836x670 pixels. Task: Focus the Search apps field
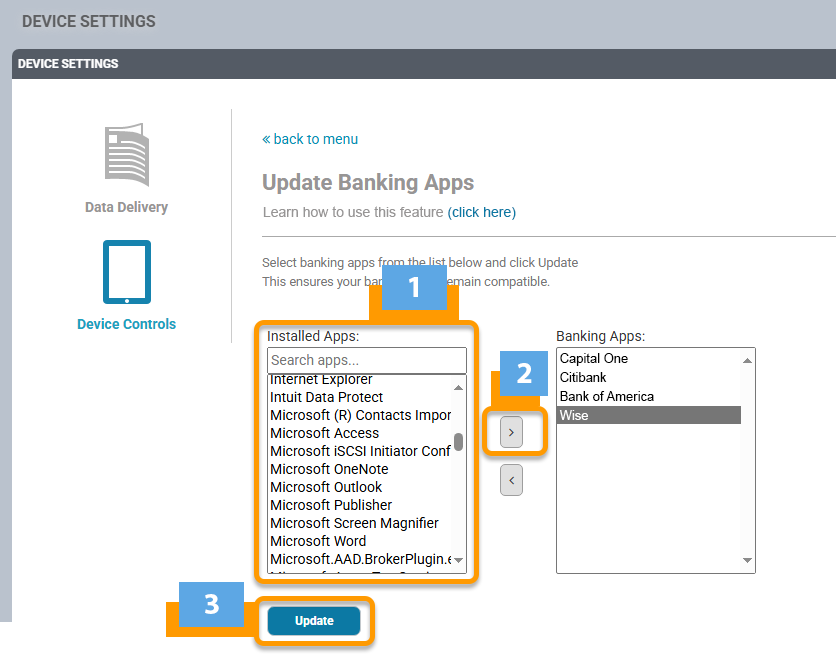point(367,360)
